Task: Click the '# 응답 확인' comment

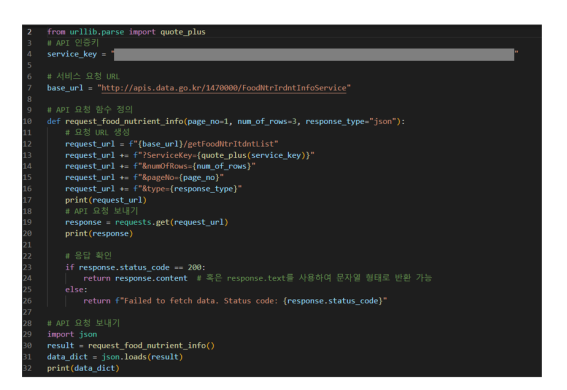Action: (x=88, y=256)
